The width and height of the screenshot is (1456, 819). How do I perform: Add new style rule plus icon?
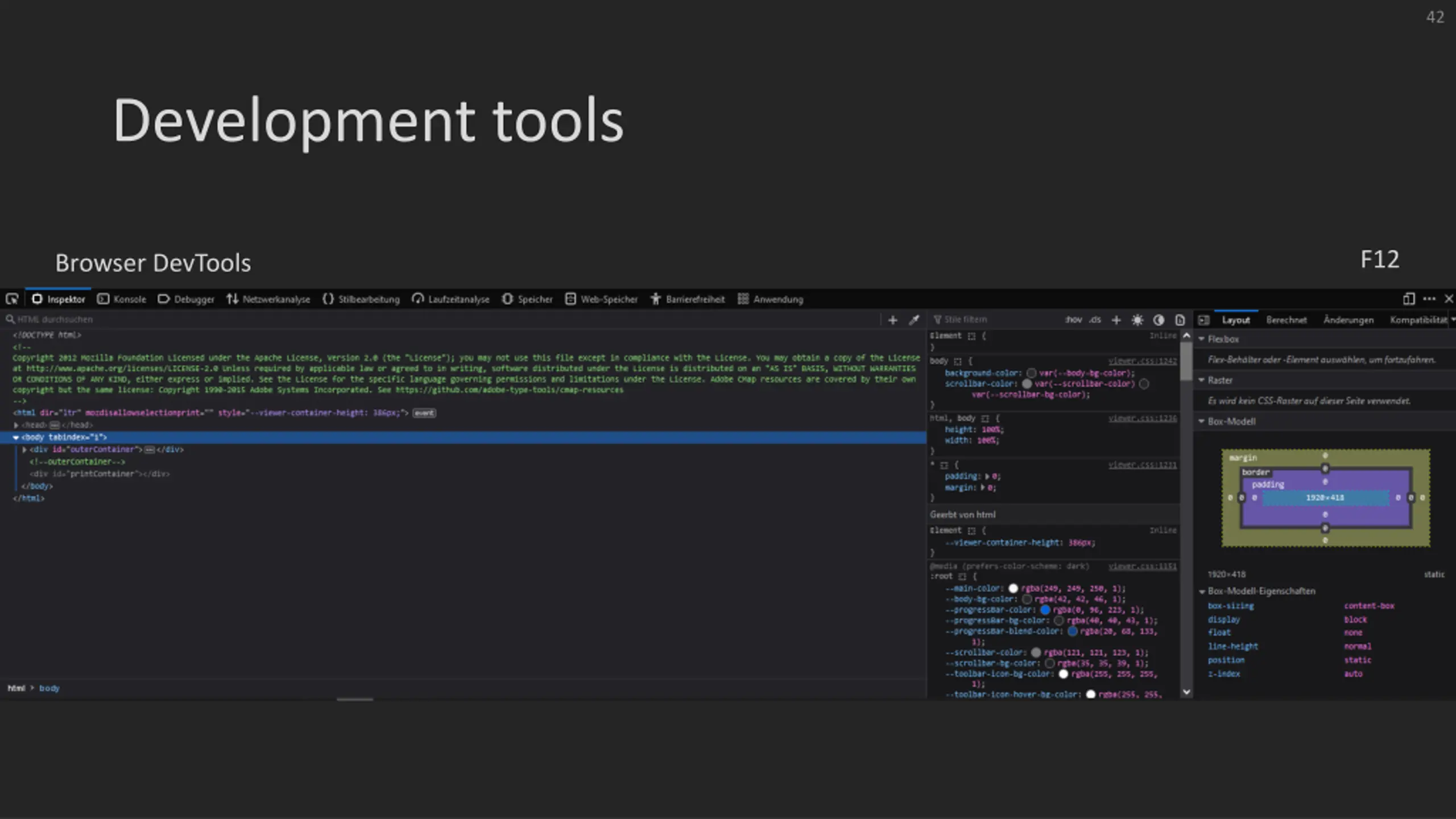[1116, 320]
